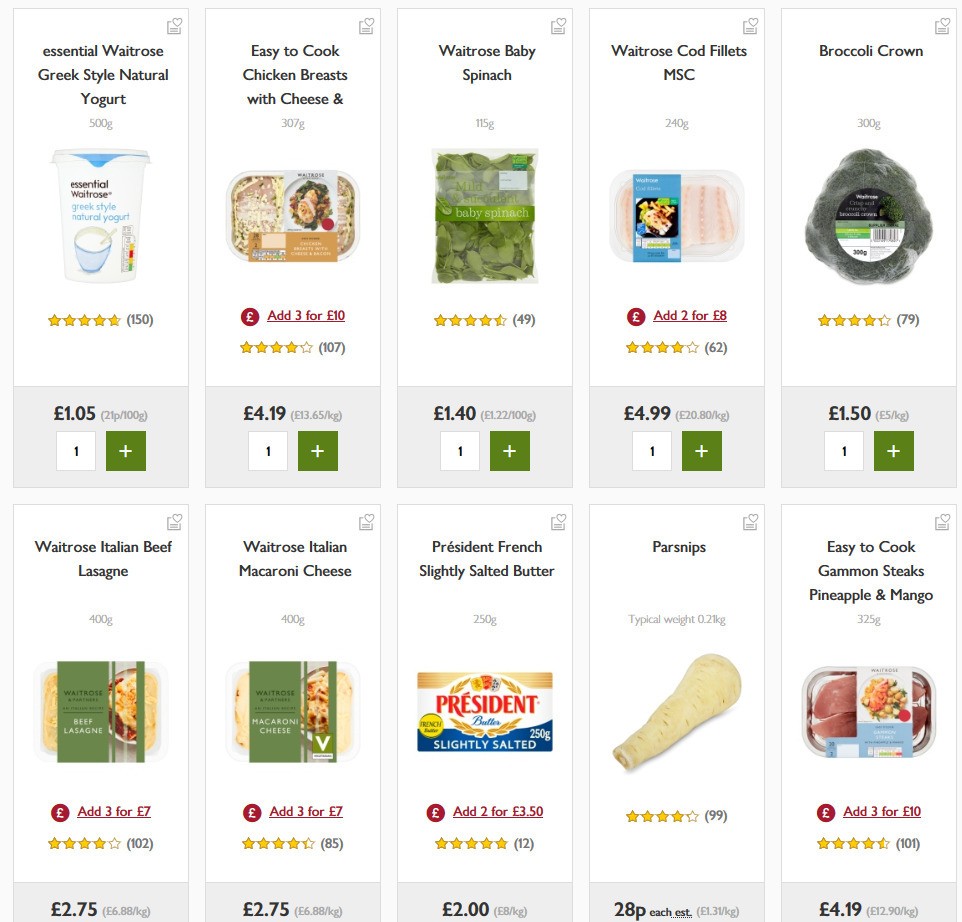Click the £ icon on Macaroni Cheese offer
962x922 pixels.
tap(252, 812)
